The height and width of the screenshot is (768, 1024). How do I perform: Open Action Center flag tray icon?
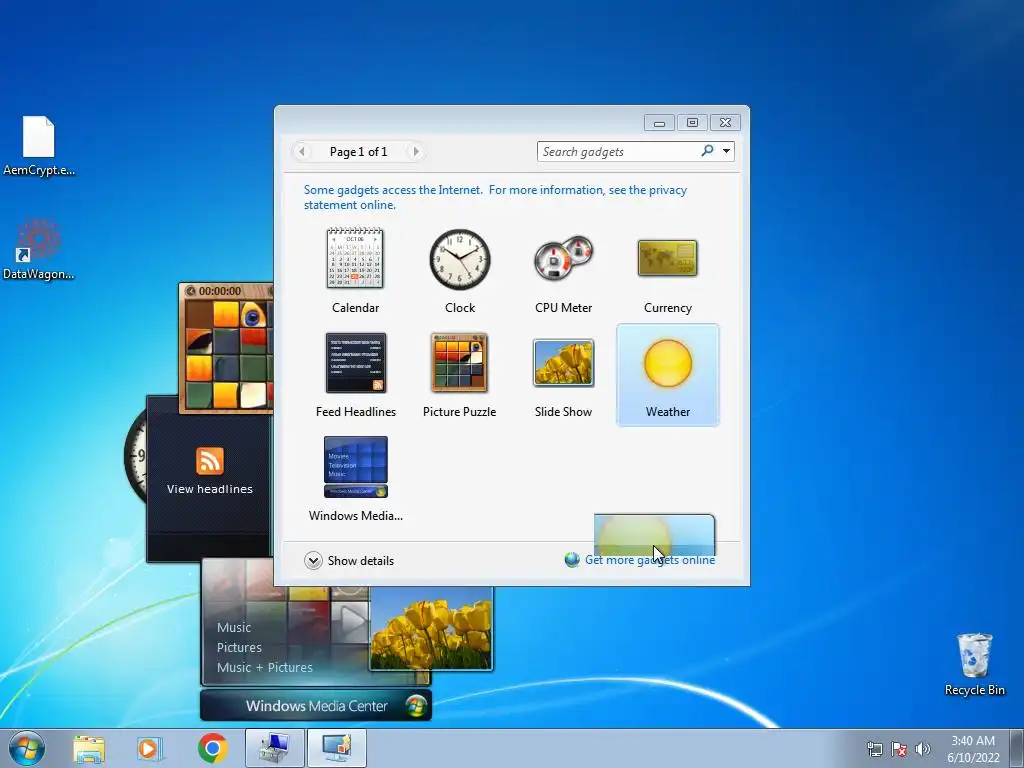coord(899,749)
